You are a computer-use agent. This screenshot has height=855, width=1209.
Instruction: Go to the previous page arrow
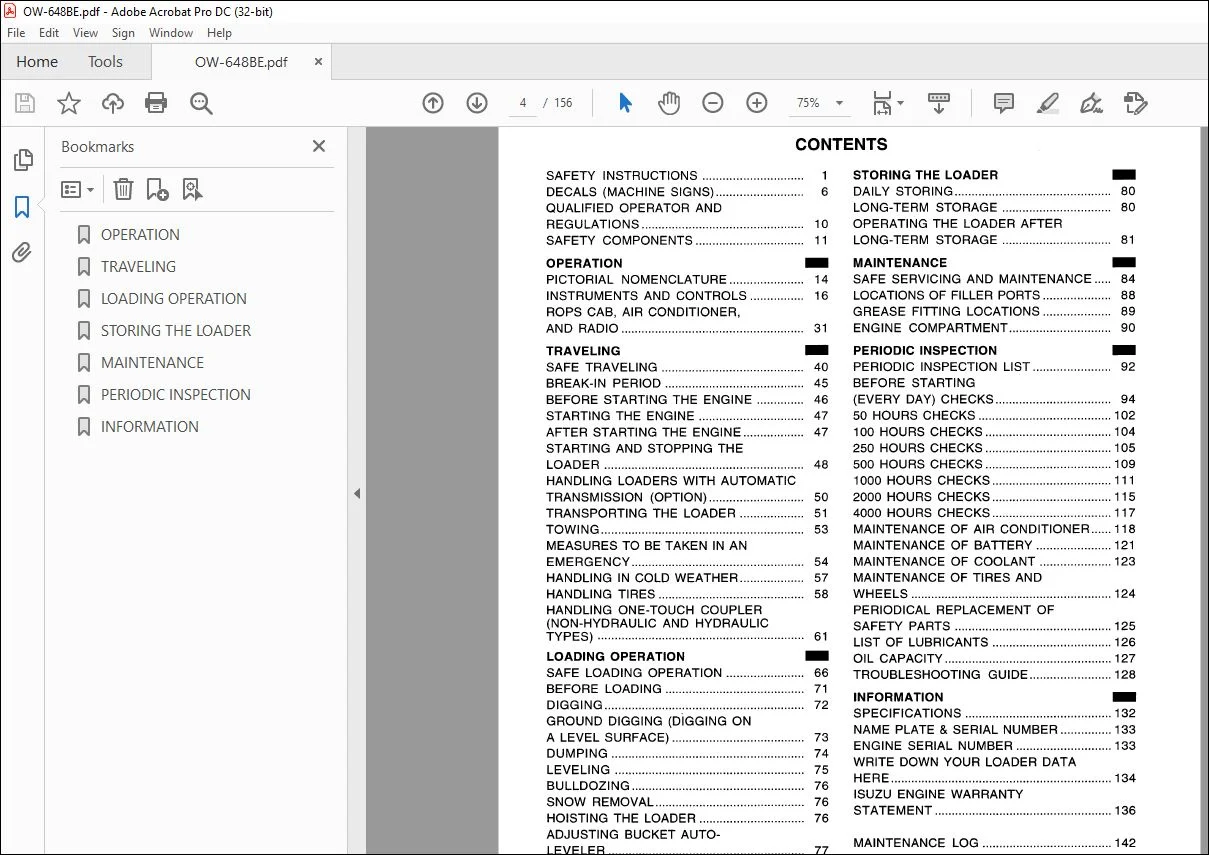tap(433, 103)
